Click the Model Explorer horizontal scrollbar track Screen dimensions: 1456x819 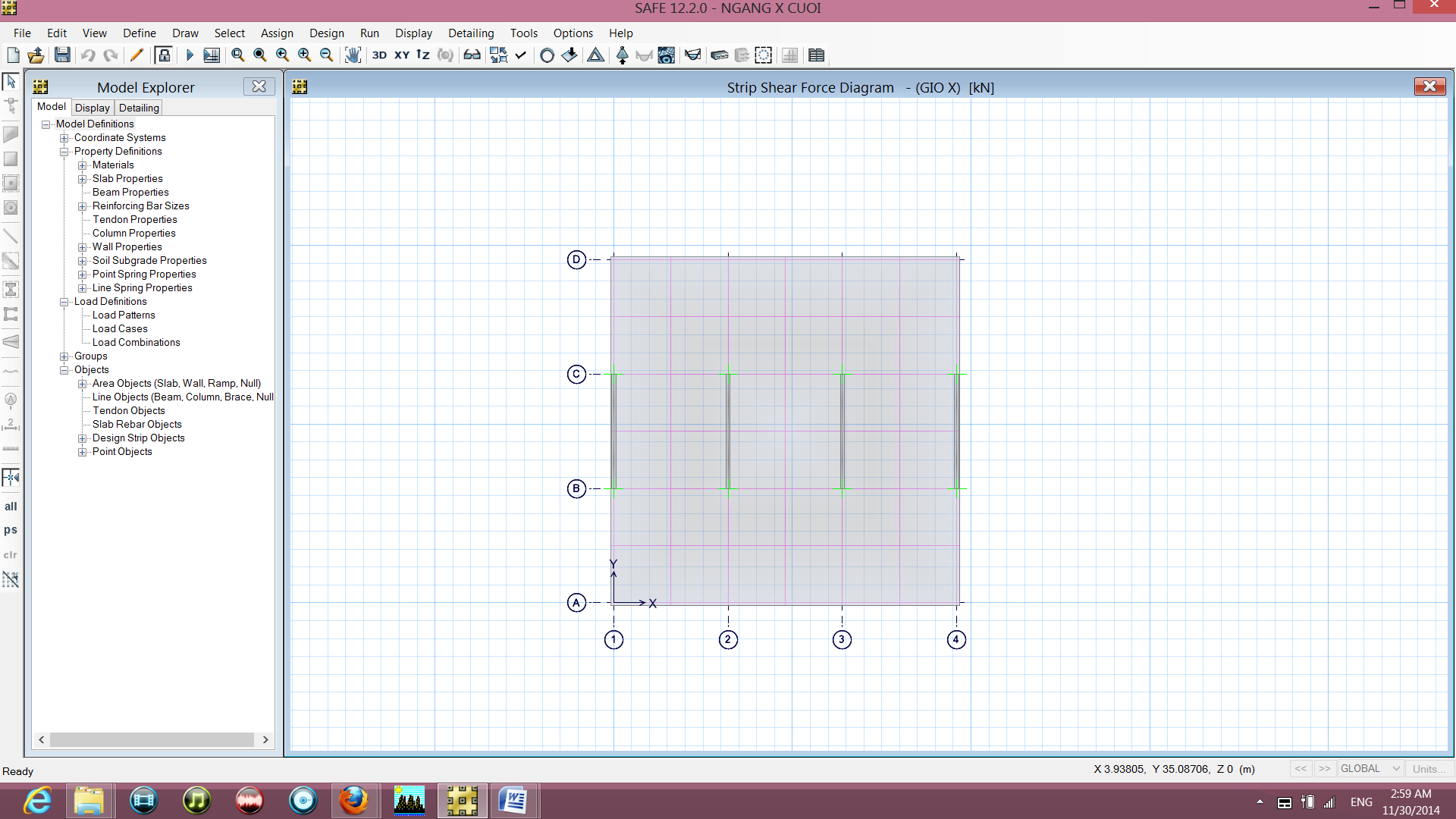click(152, 739)
